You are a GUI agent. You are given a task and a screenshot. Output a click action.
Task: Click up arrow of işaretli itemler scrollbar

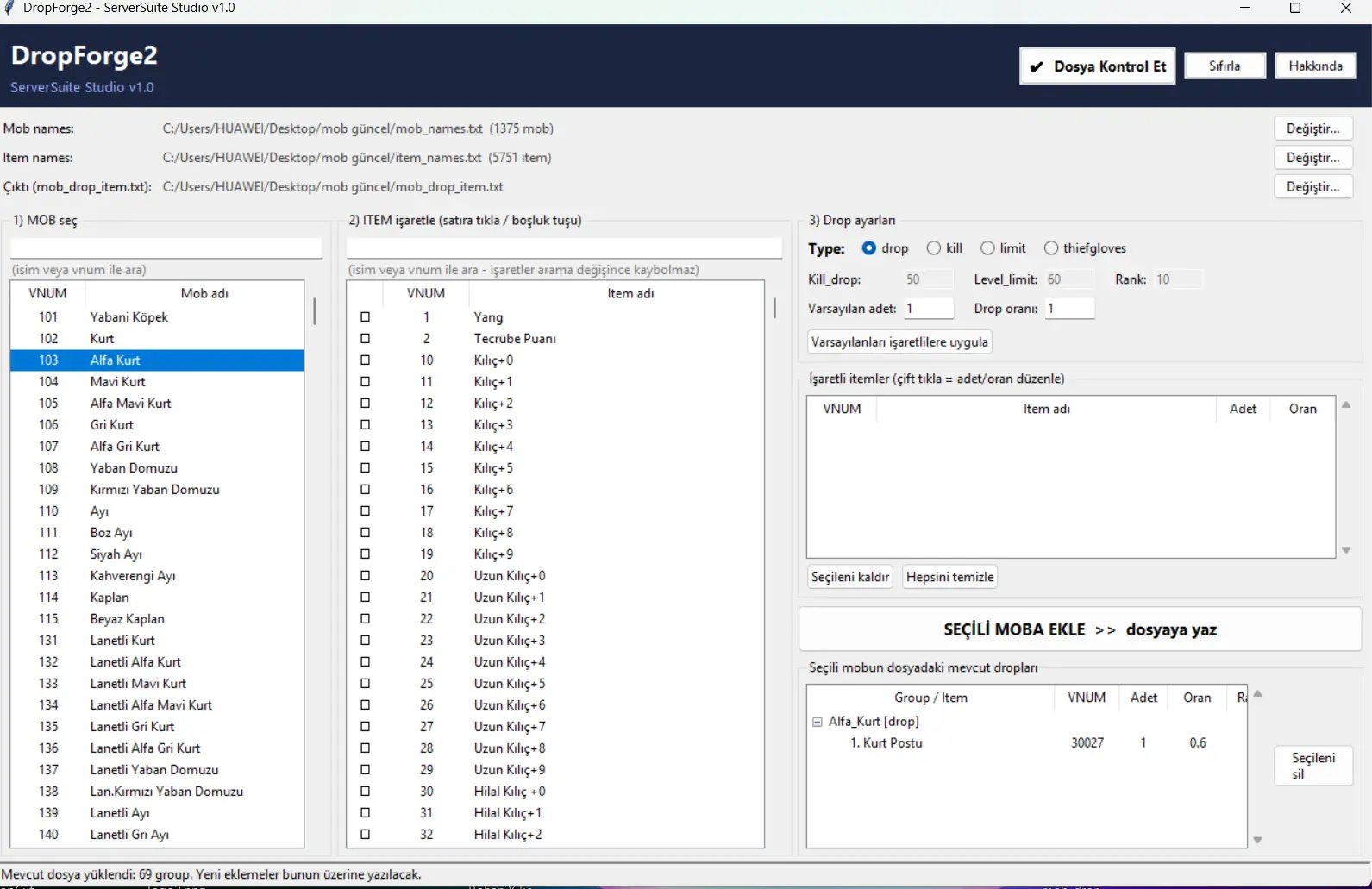pyautogui.click(x=1346, y=405)
